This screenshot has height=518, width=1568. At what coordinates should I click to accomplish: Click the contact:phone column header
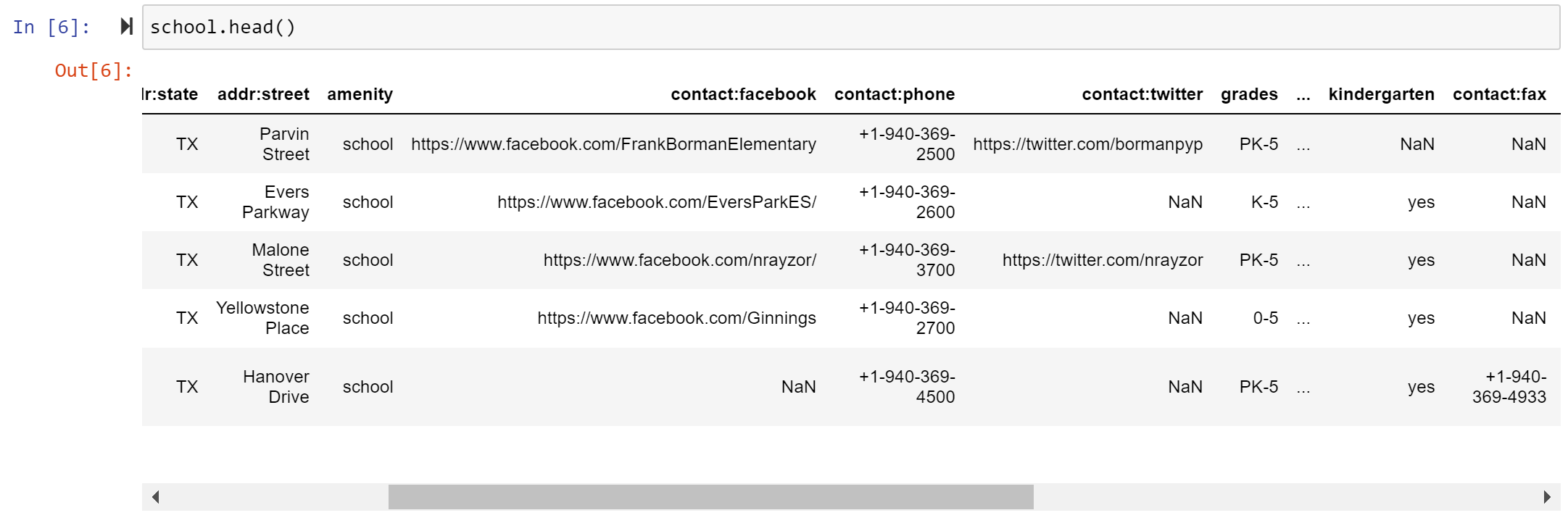[895, 94]
